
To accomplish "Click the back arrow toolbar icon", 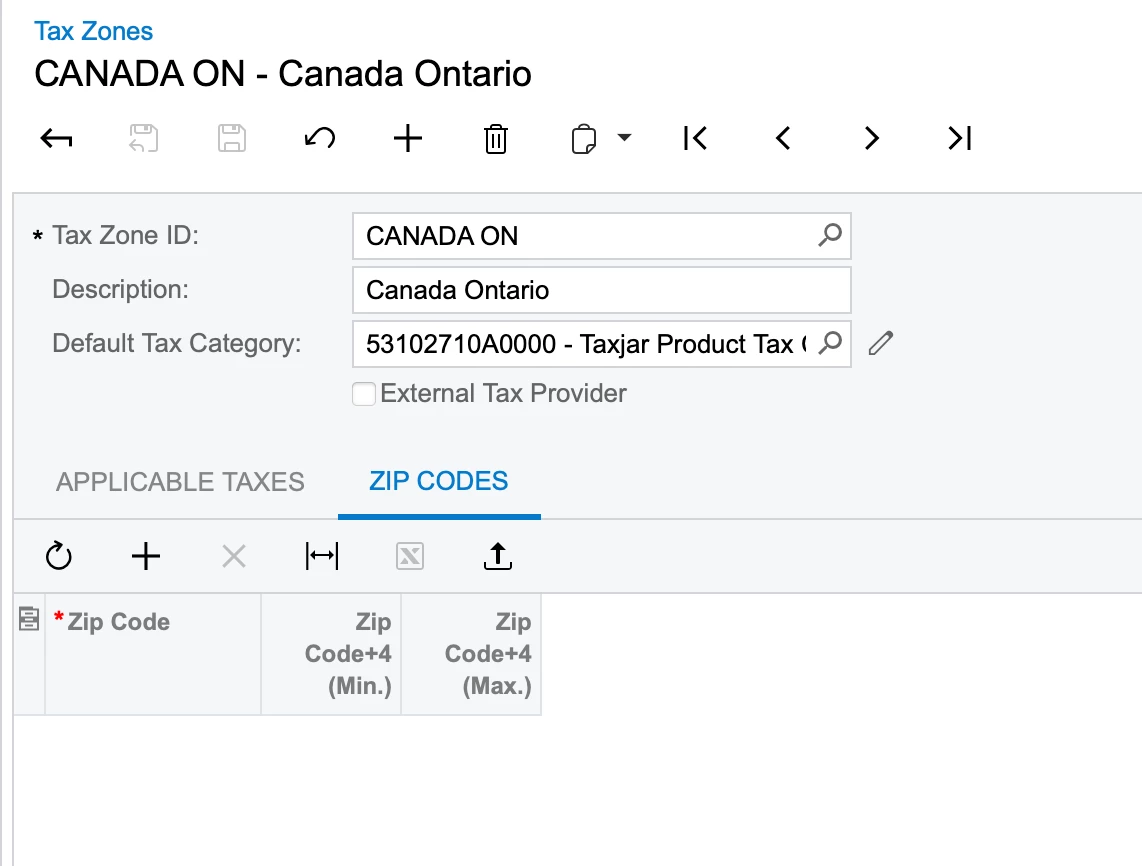I will [x=56, y=139].
